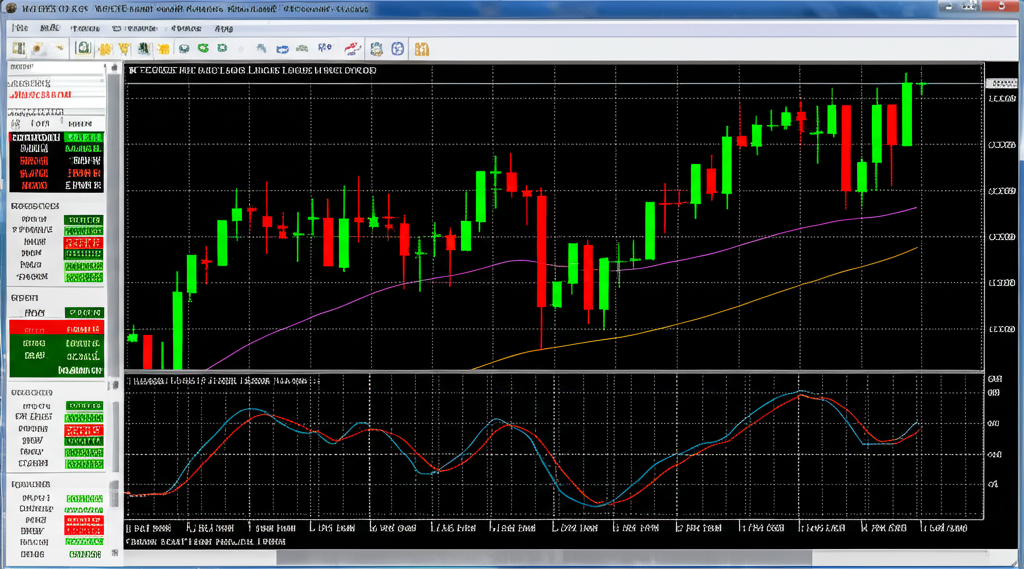This screenshot has width=1024, height=569.
Task: Click the green framed profile toolbar icon
Action: point(83,48)
